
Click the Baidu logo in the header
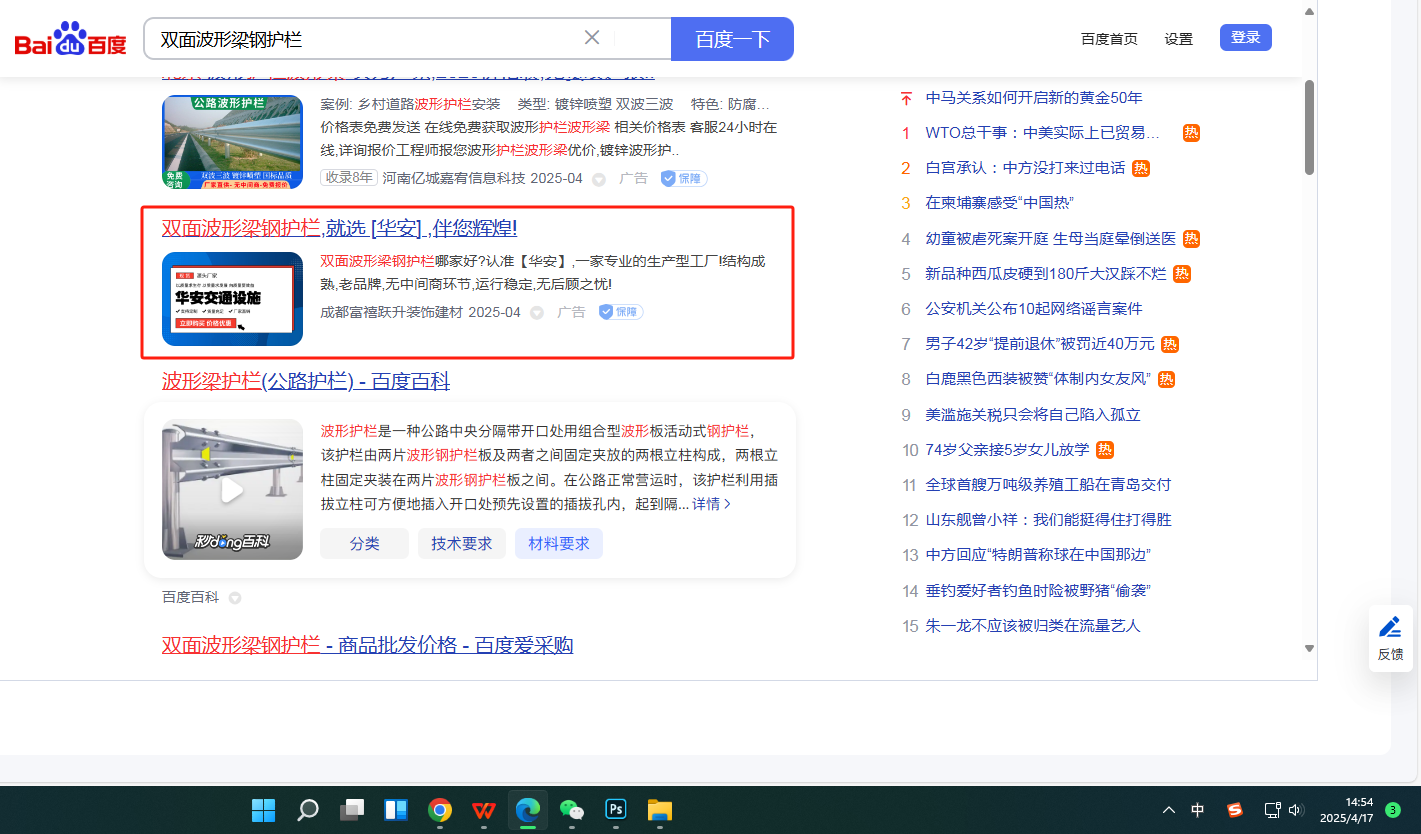(x=70, y=39)
